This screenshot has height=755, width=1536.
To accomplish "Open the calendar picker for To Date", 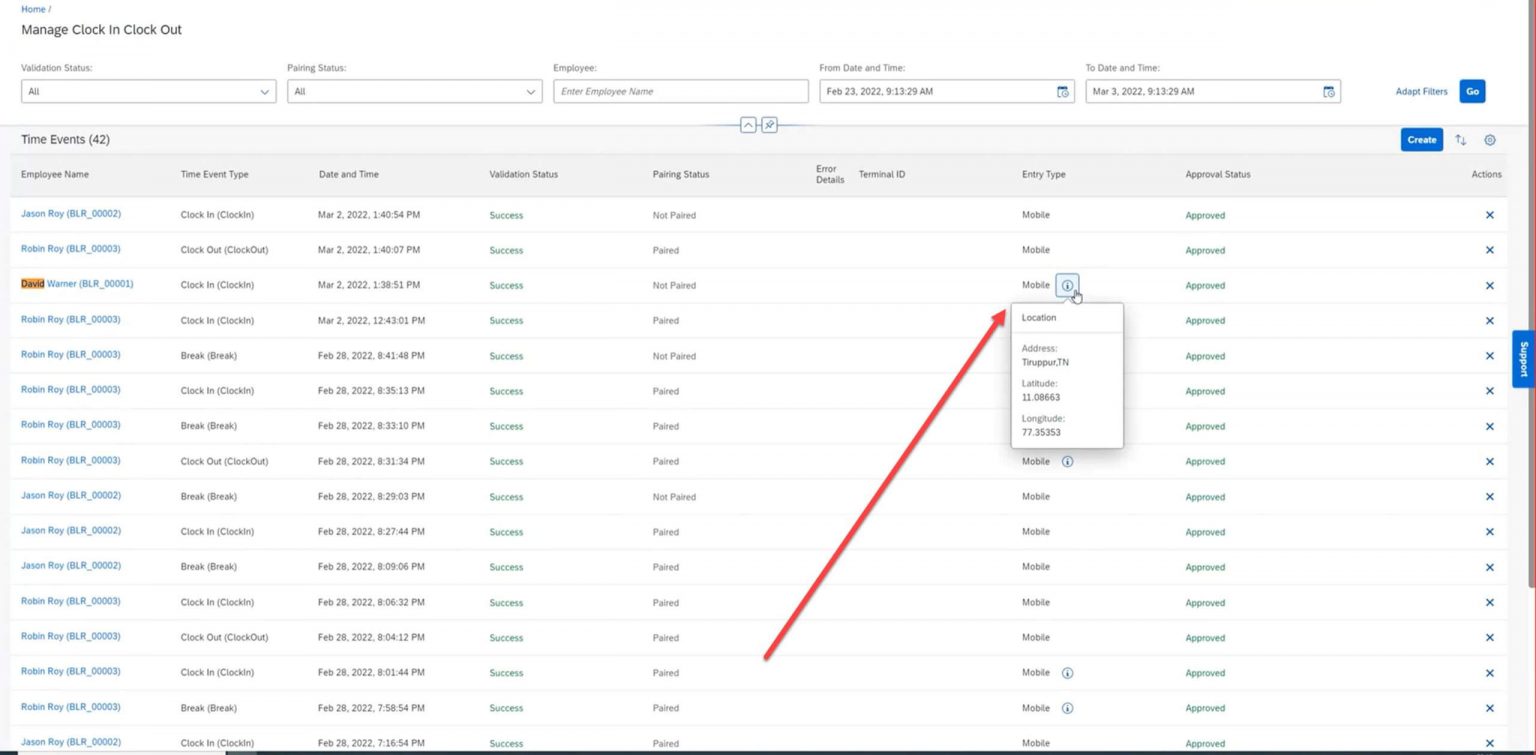I will [x=1329, y=91].
